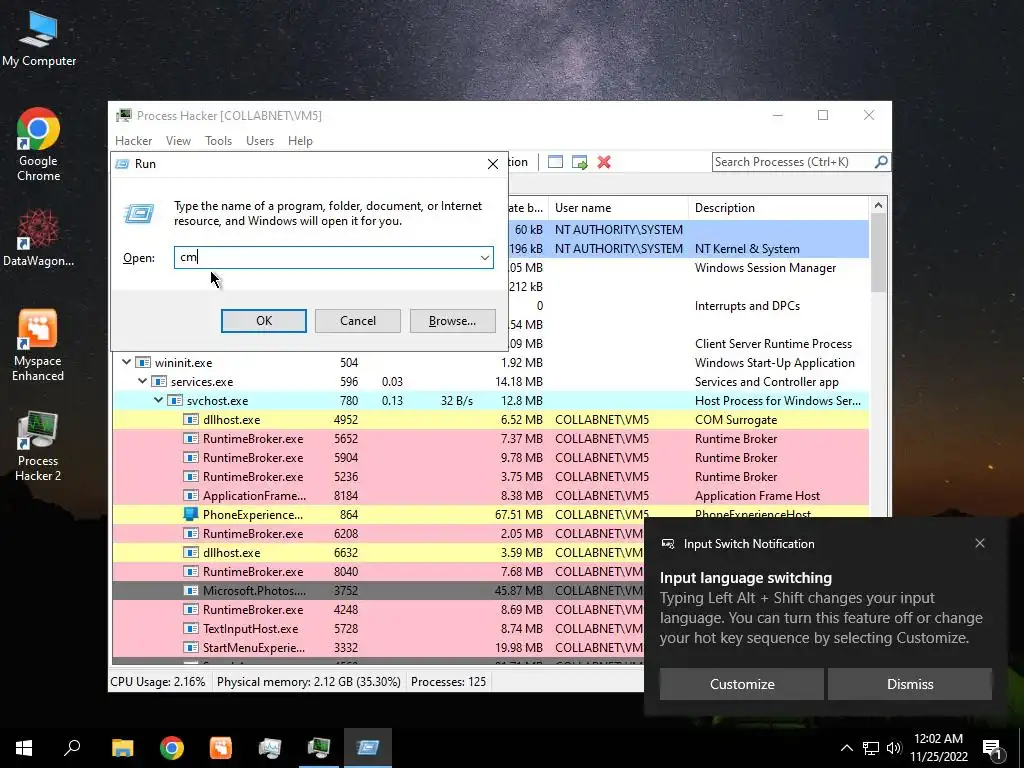The image size is (1024, 768).
Task: Open the Google Chrome desktop shortcut
Action: (x=39, y=145)
